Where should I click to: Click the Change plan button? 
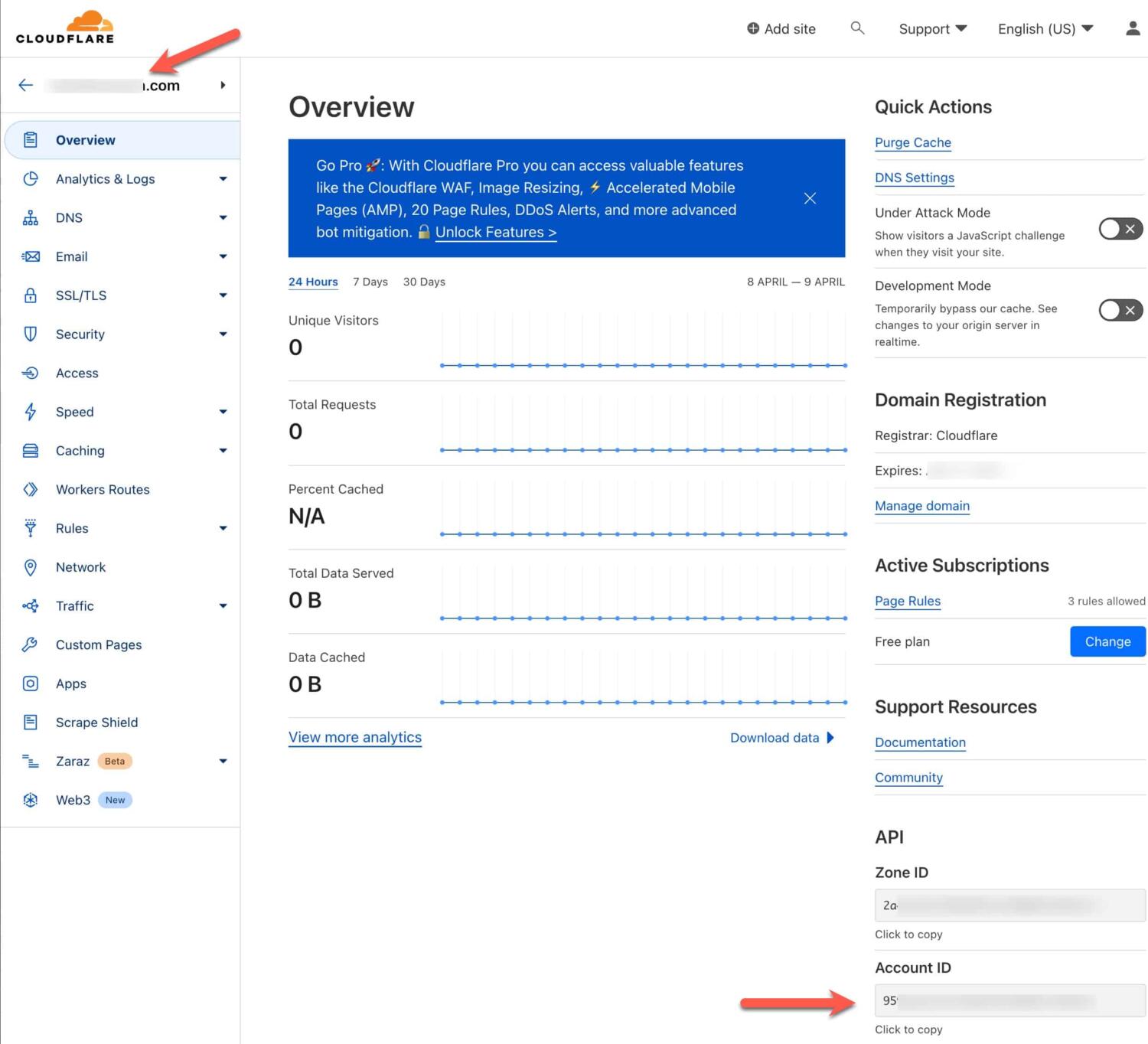(1107, 641)
